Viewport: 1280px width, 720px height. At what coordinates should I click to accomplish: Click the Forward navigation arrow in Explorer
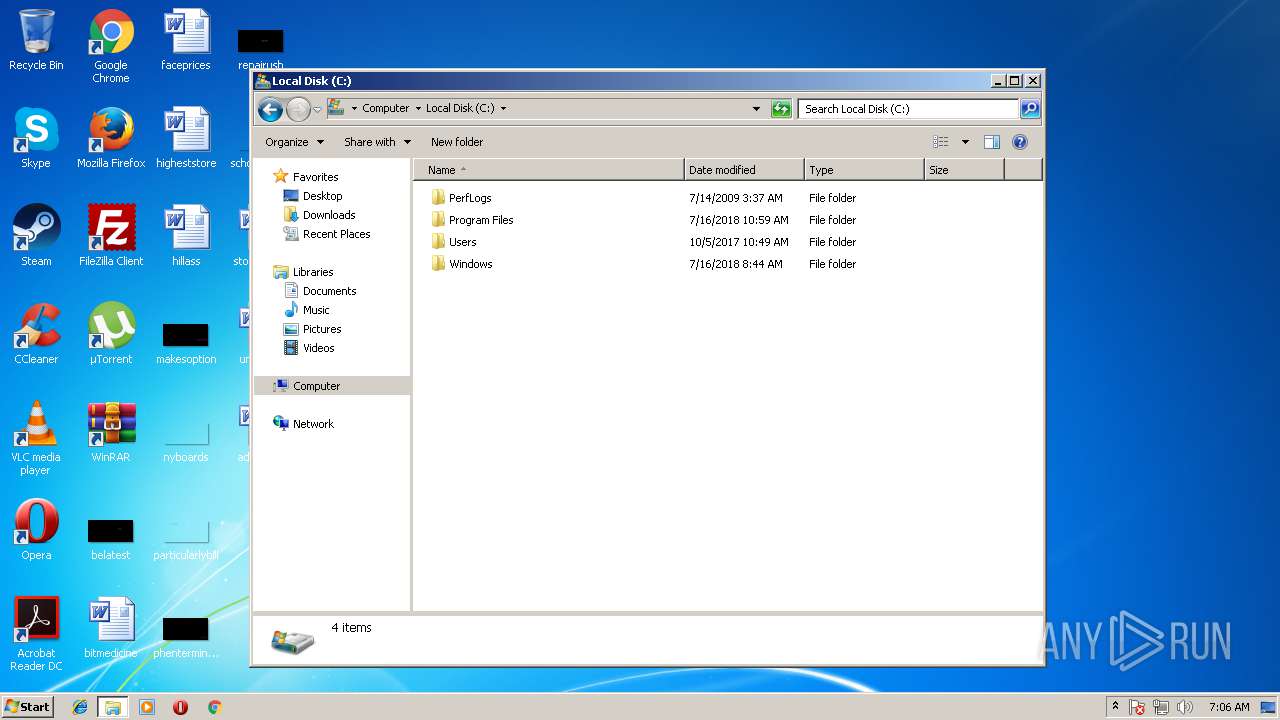point(298,109)
